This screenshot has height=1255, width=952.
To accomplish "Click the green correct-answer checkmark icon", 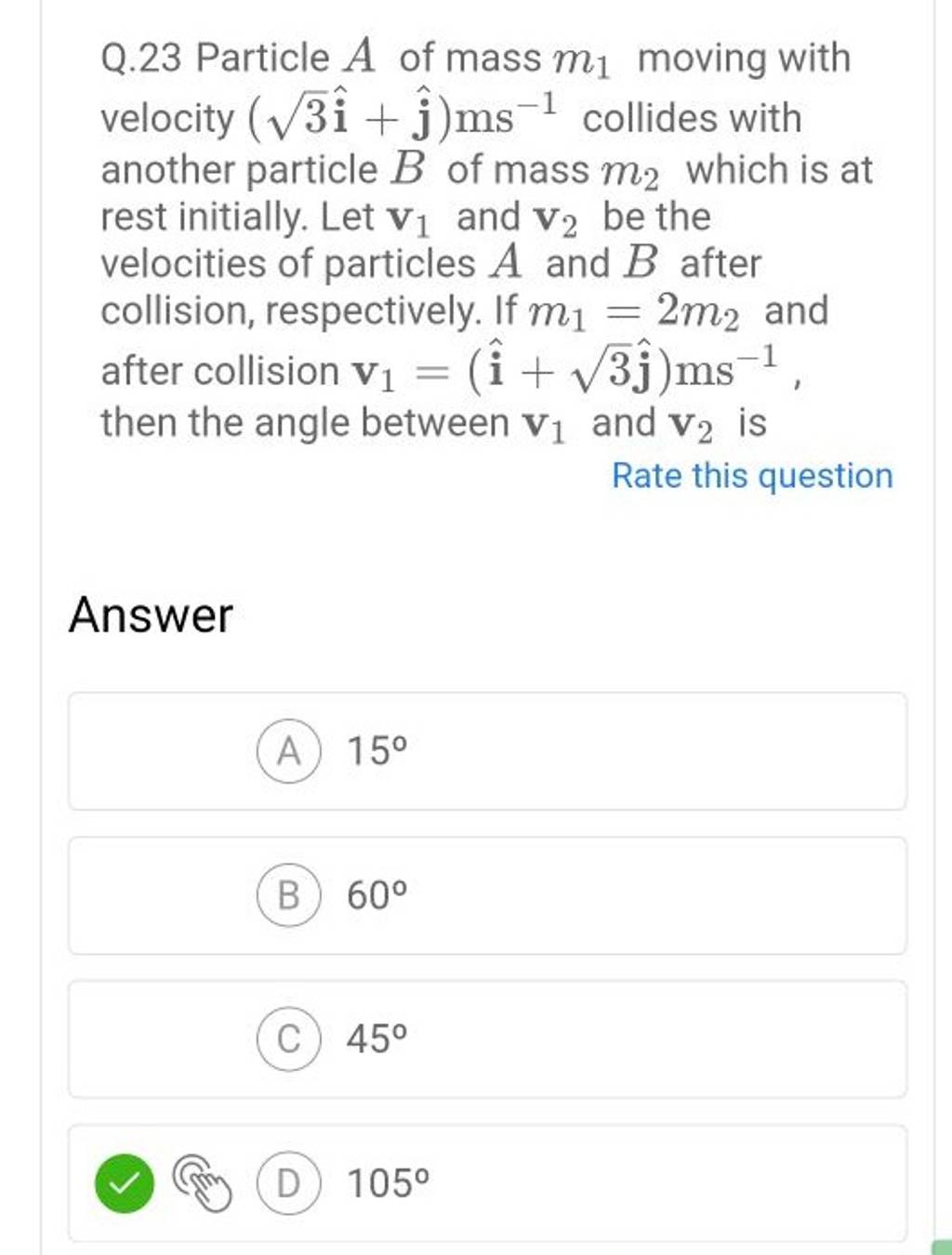I will 124,1184.
